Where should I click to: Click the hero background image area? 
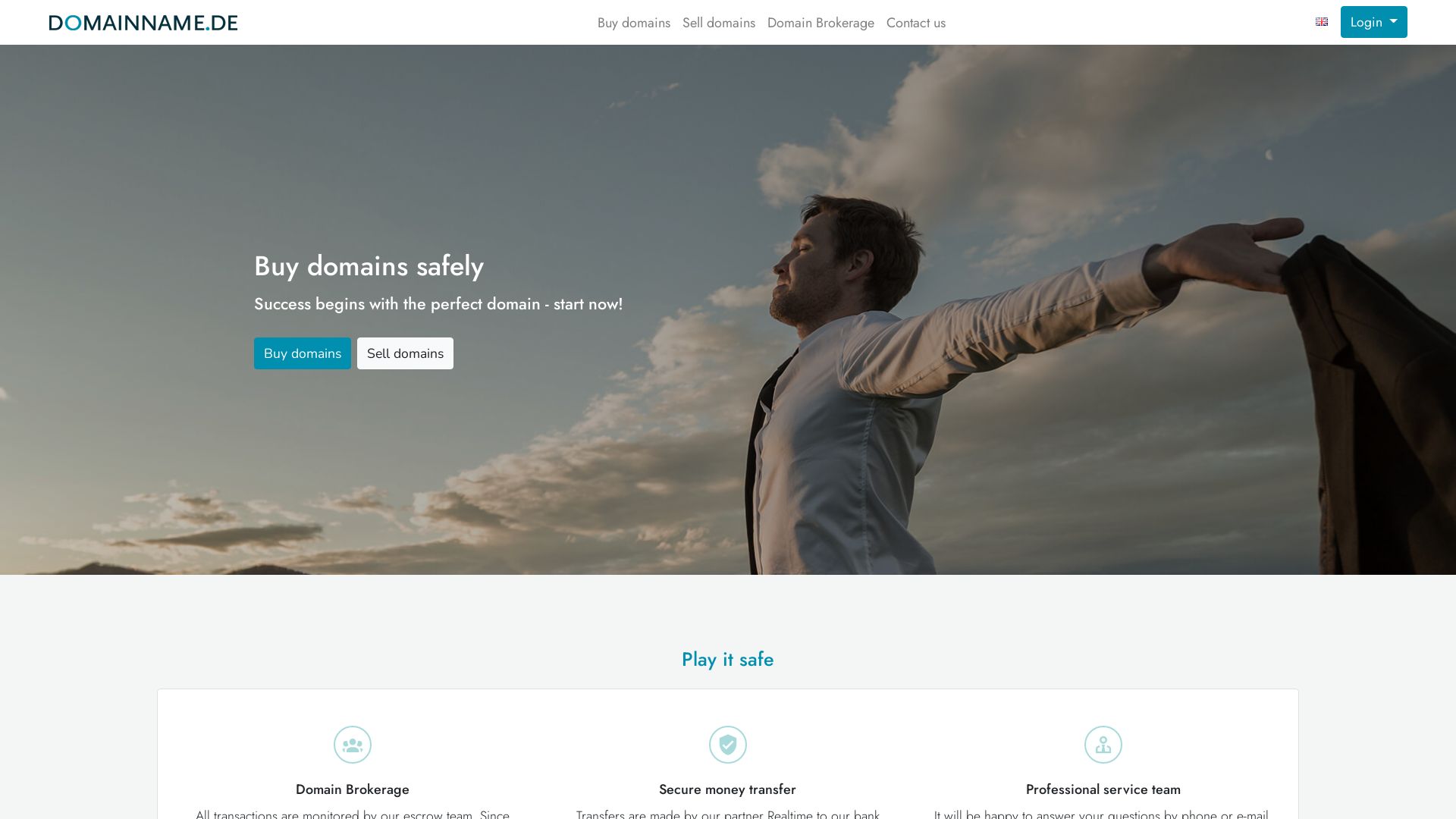click(x=728, y=310)
